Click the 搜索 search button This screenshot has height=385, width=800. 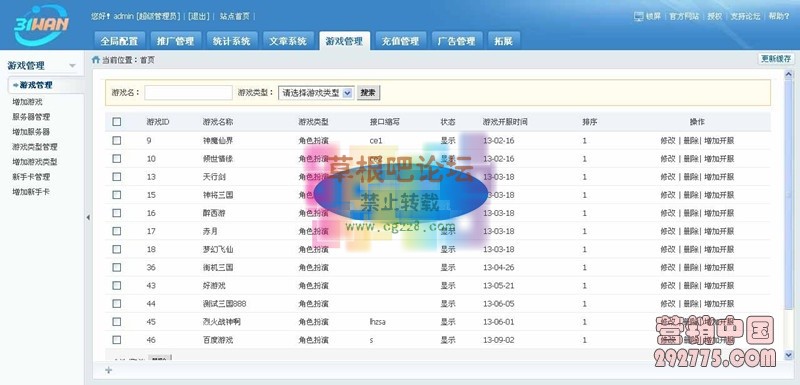tap(368, 93)
